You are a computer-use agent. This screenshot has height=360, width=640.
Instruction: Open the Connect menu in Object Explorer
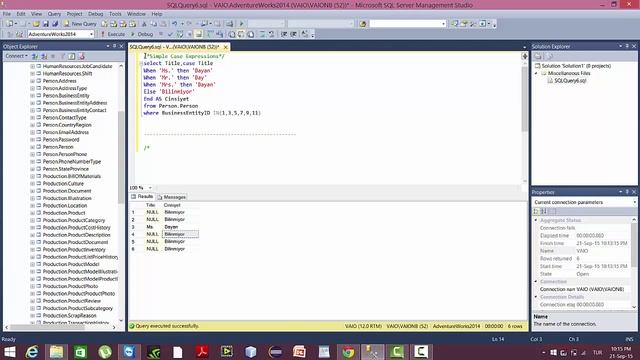pos(16,56)
